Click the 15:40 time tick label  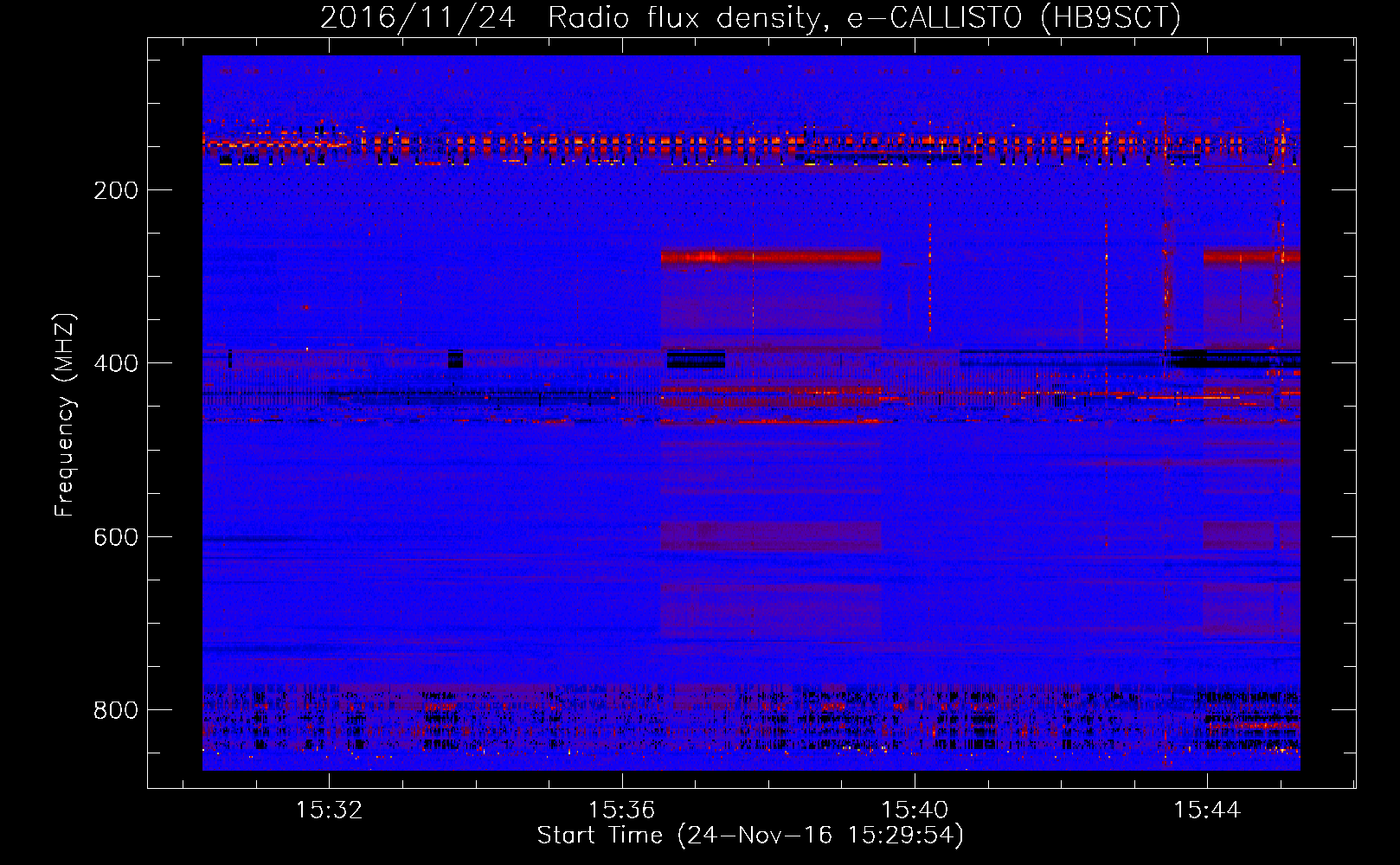click(x=915, y=811)
